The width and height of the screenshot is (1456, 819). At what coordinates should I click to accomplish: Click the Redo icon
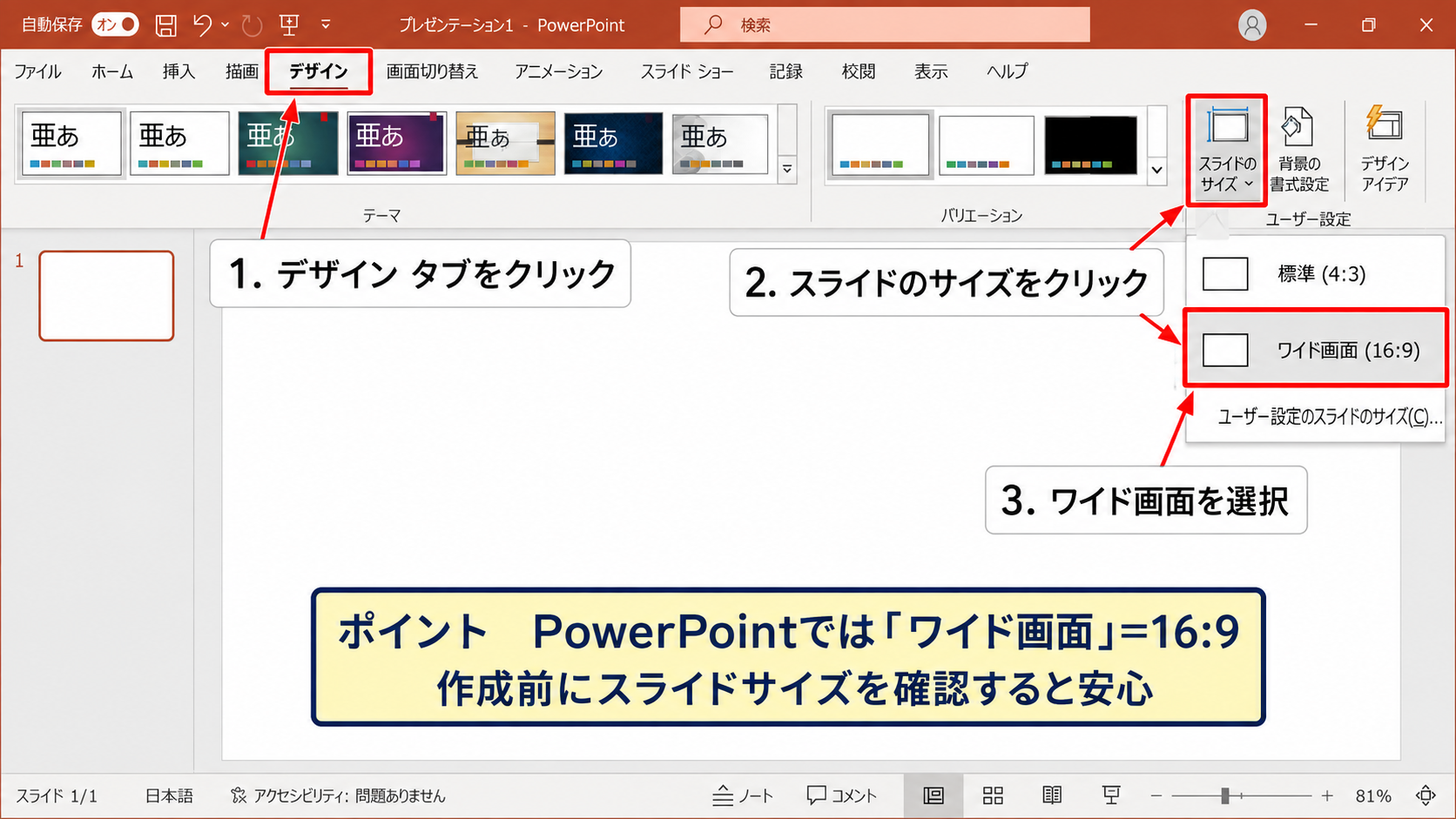click(252, 25)
